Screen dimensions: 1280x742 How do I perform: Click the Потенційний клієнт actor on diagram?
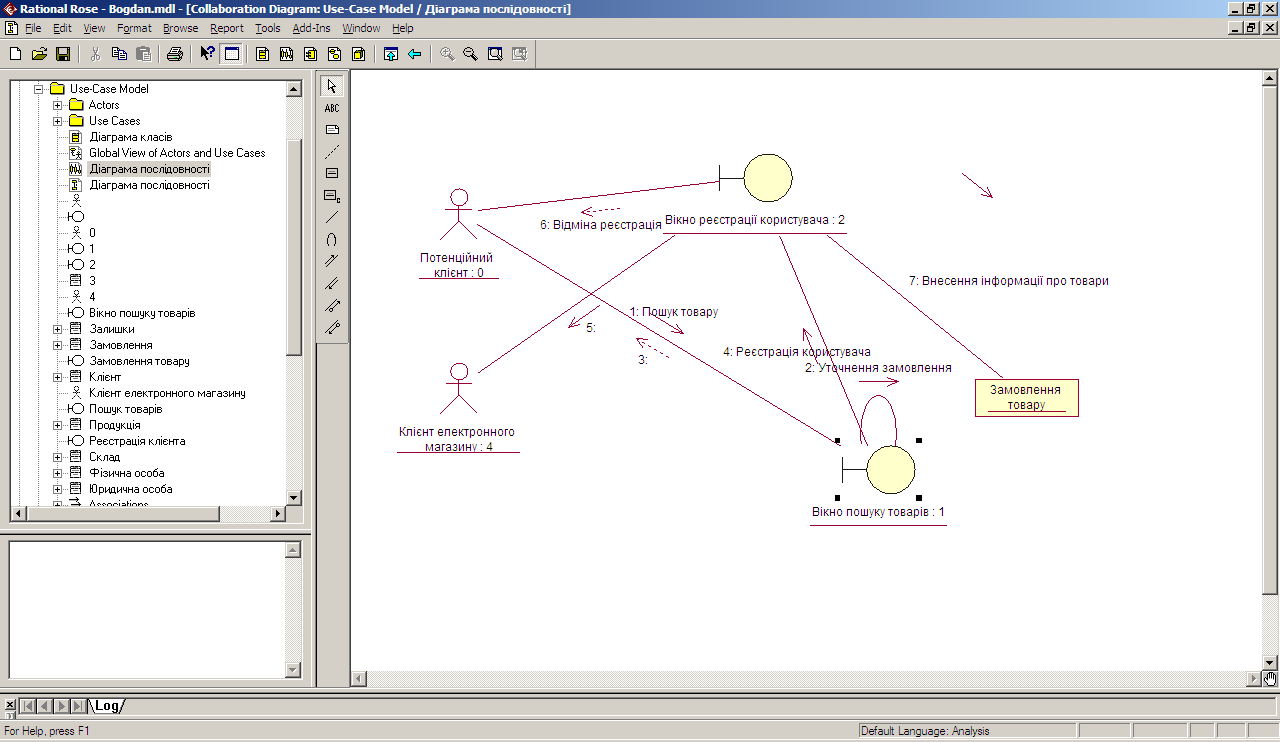point(459,213)
